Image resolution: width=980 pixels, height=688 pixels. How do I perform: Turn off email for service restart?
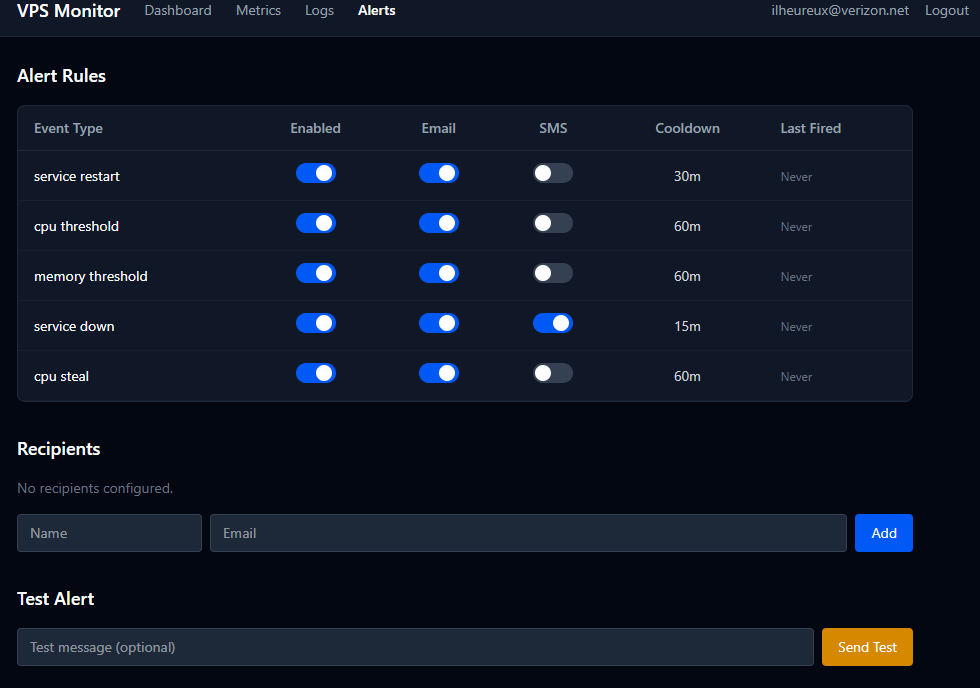click(x=438, y=172)
